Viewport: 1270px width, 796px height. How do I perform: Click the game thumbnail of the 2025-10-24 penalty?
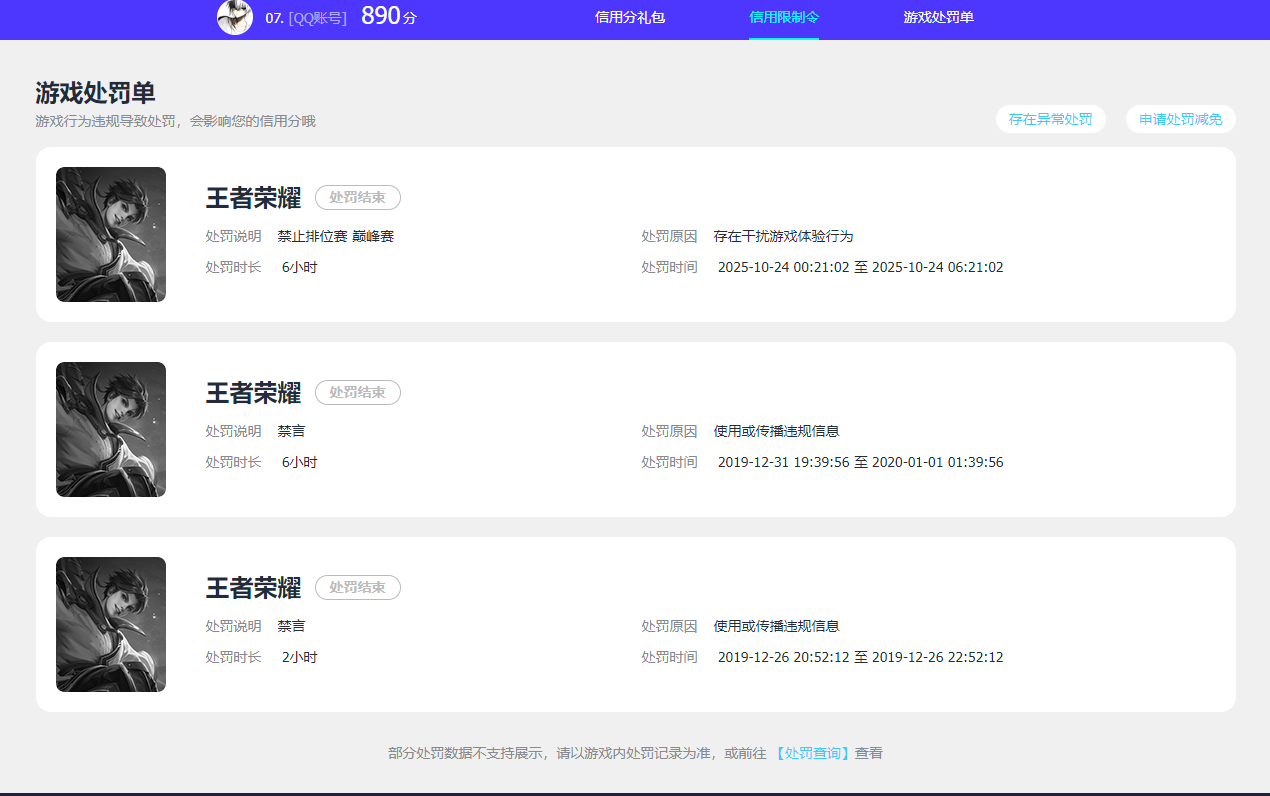pyautogui.click(x=111, y=234)
